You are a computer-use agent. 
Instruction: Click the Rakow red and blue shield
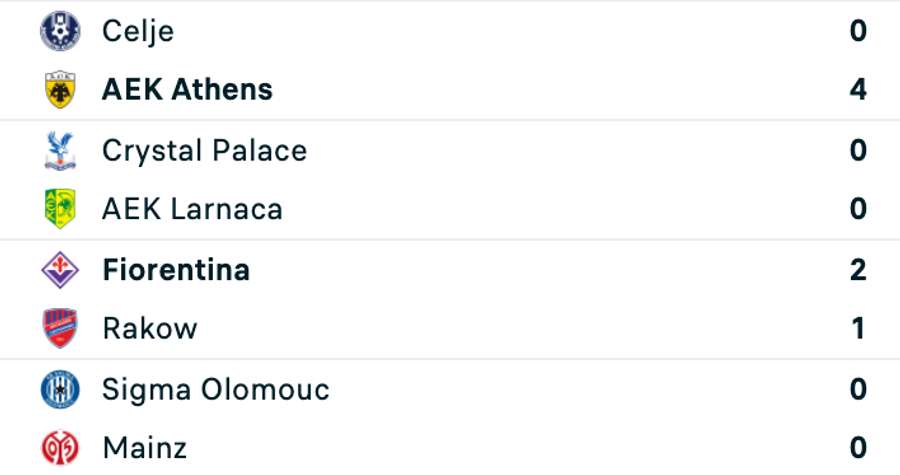pos(60,328)
